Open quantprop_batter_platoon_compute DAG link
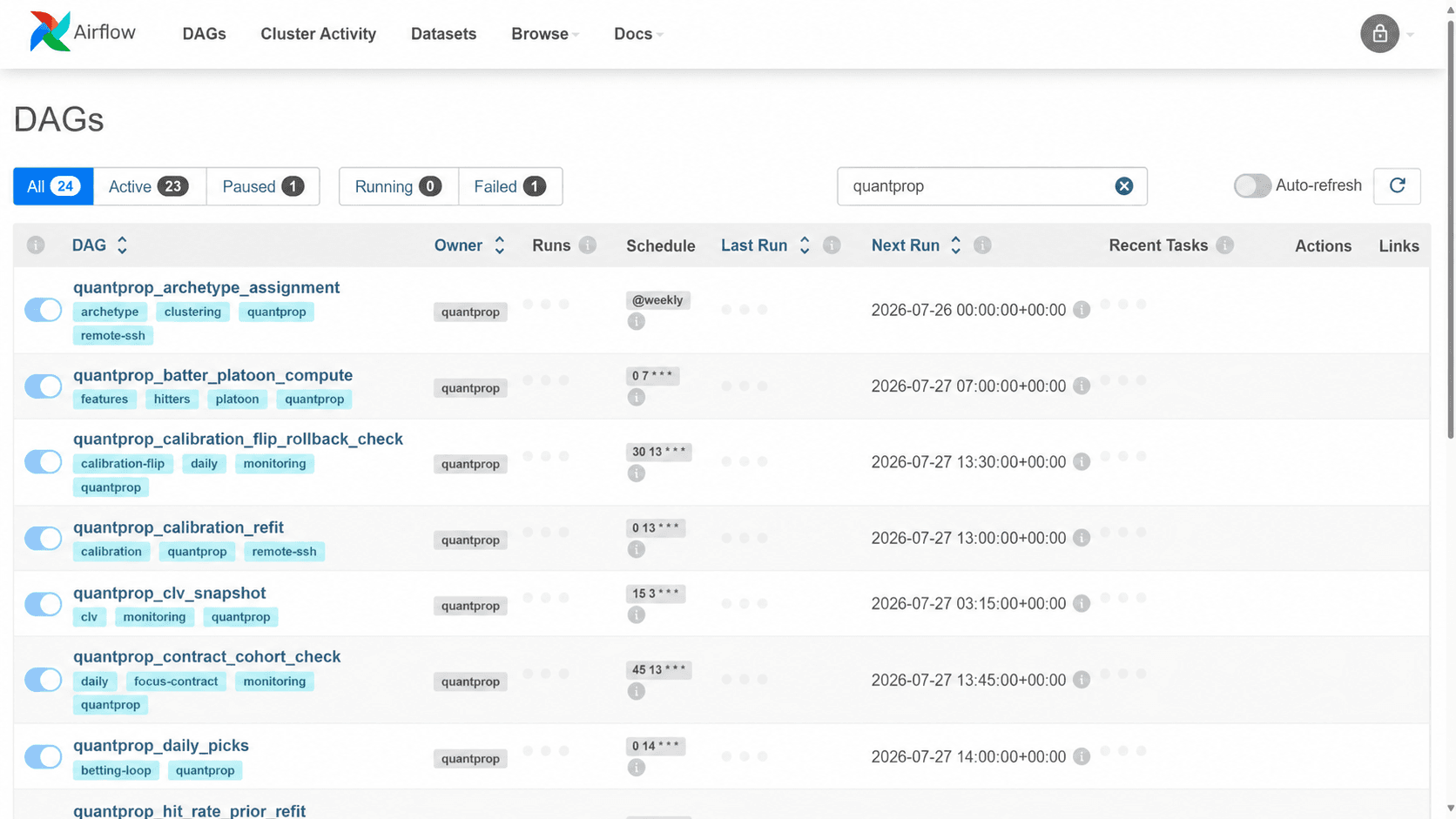Image resolution: width=1456 pixels, height=819 pixels. tap(212, 375)
